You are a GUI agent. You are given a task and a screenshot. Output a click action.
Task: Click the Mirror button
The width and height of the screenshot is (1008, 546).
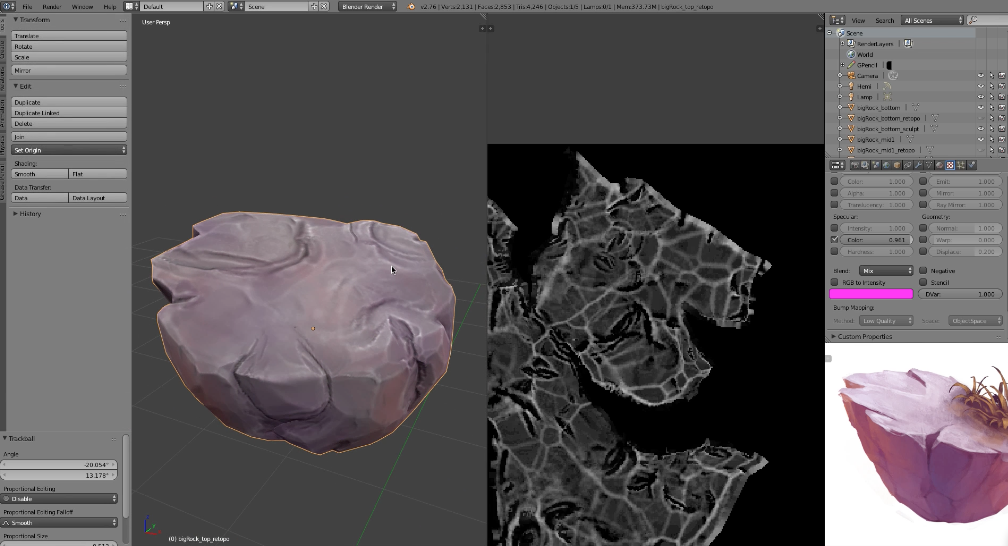pyautogui.click(x=69, y=70)
